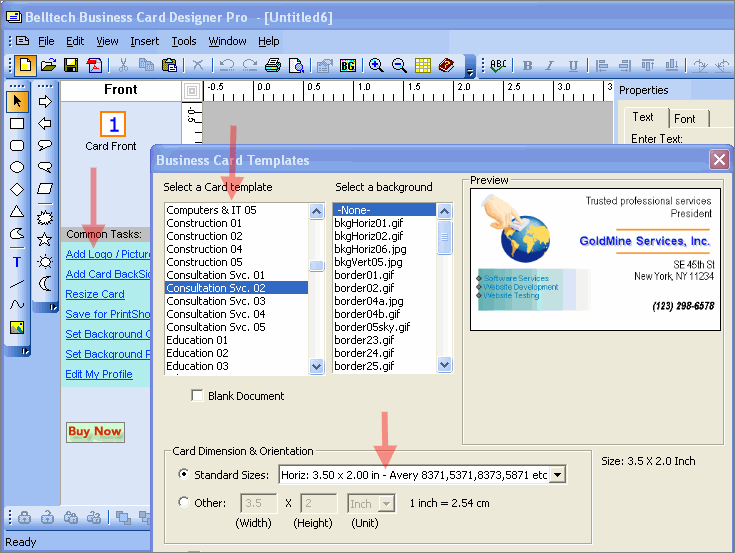Click the Save floppy disk icon
The width and height of the screenshot is (735, 553).
[x=71, y=66]
